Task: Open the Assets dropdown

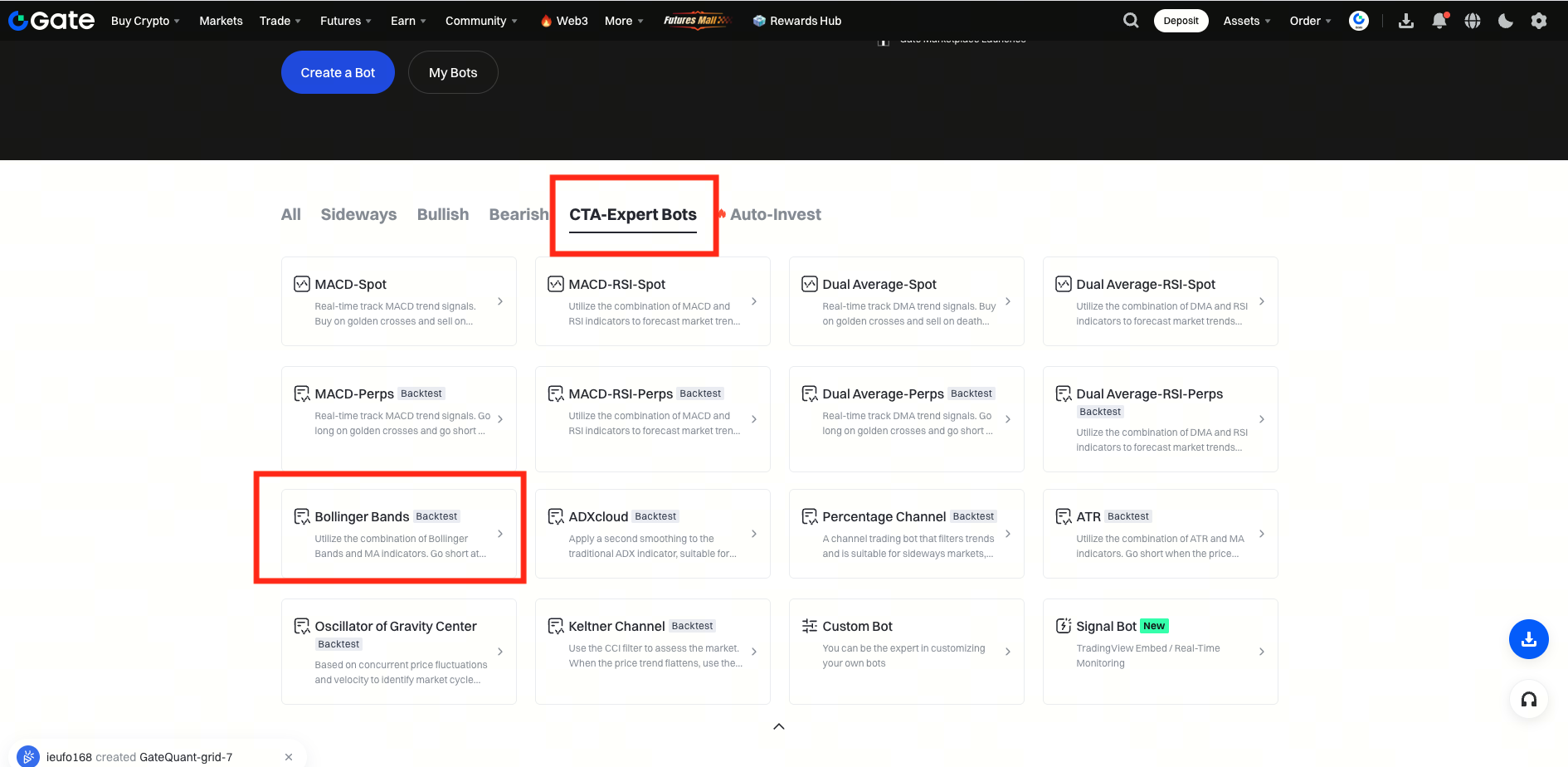Action: [x=1246, y=21]
